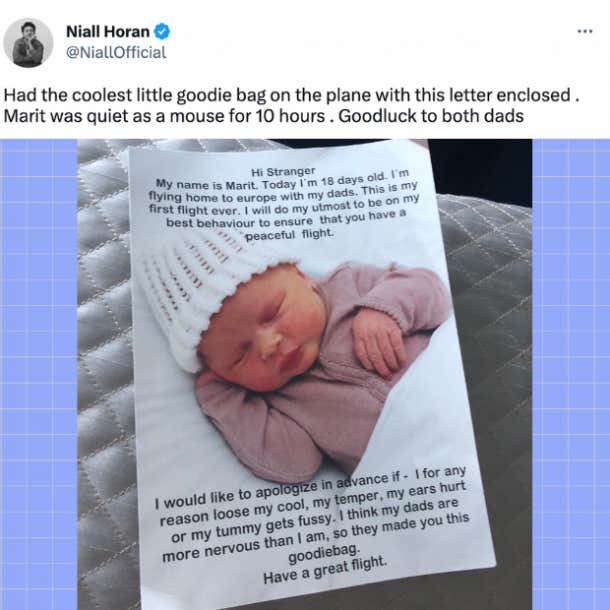Click the white knitted hat in the photo
This screenshot has height=610, width=610.
coord(202,290)
